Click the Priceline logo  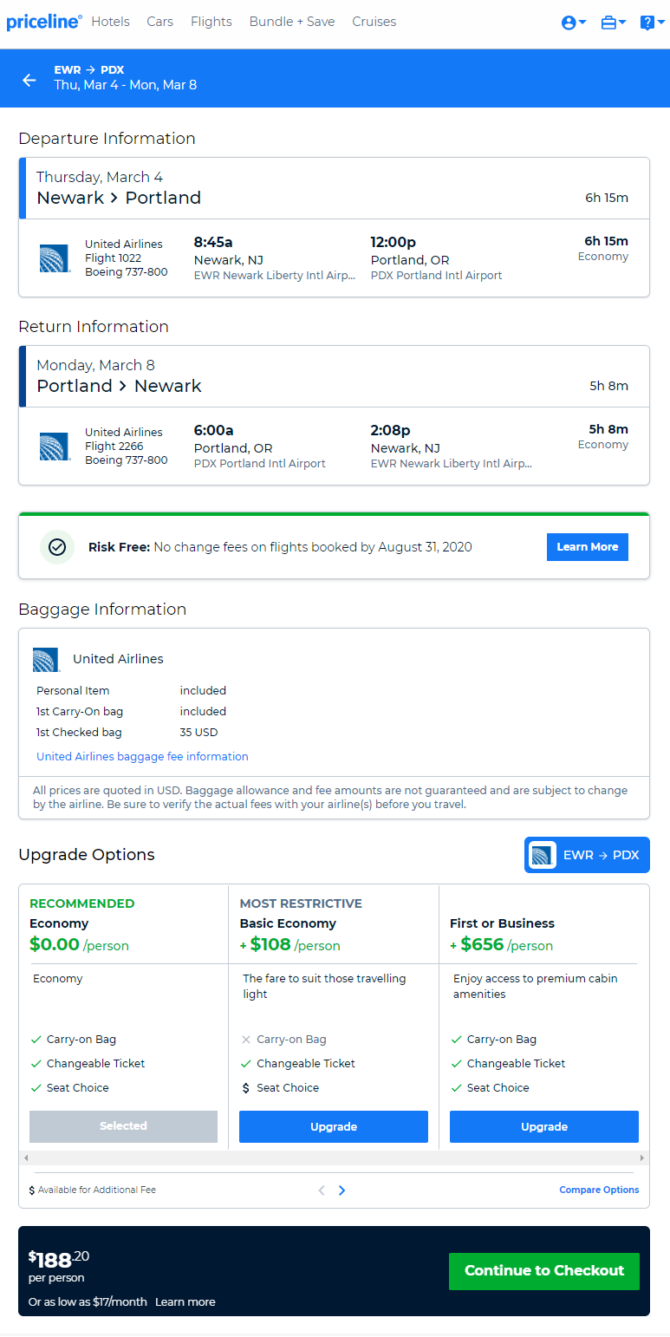click(x=44, y=21)
